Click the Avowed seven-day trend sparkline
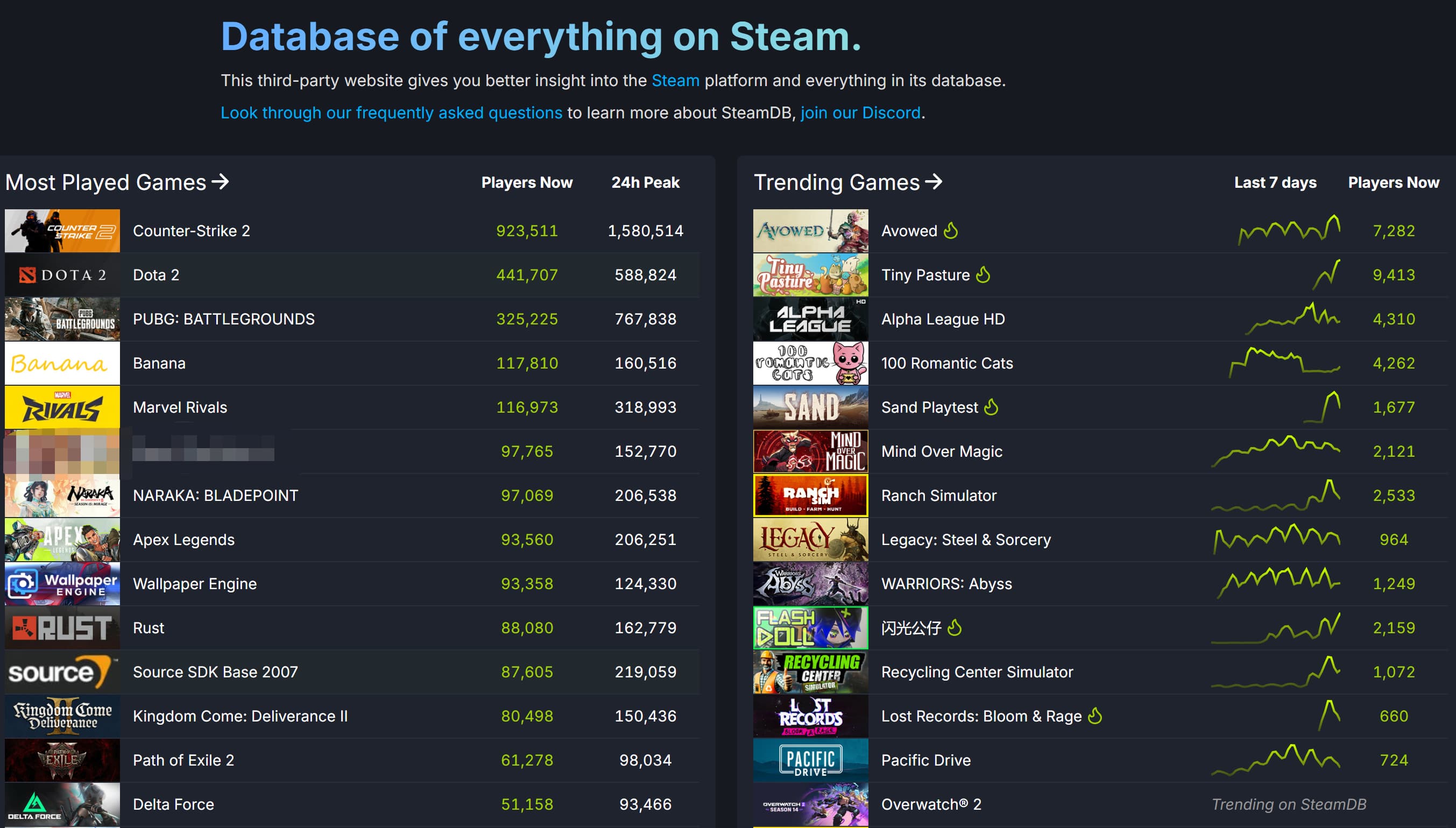 pyautogui.click(x=1289, y=230)
